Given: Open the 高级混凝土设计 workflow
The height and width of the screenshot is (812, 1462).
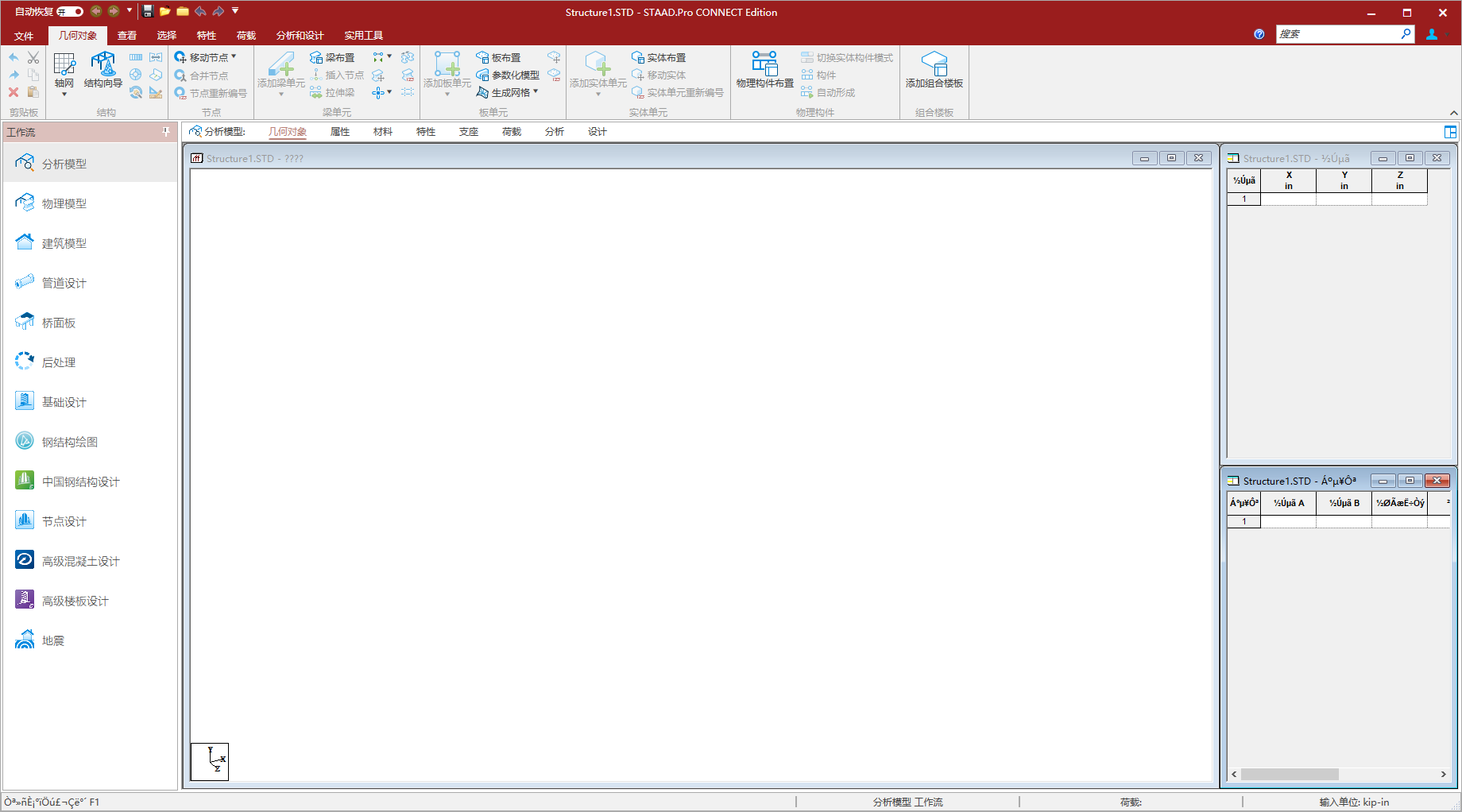Looking at the screenshot, I should tap(90, 561).
